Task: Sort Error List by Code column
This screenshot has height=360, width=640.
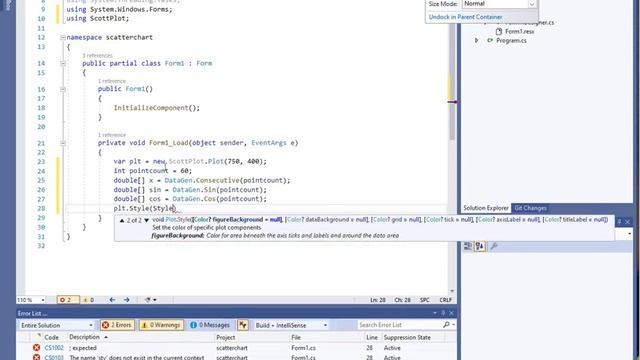Action: point(51,337)
